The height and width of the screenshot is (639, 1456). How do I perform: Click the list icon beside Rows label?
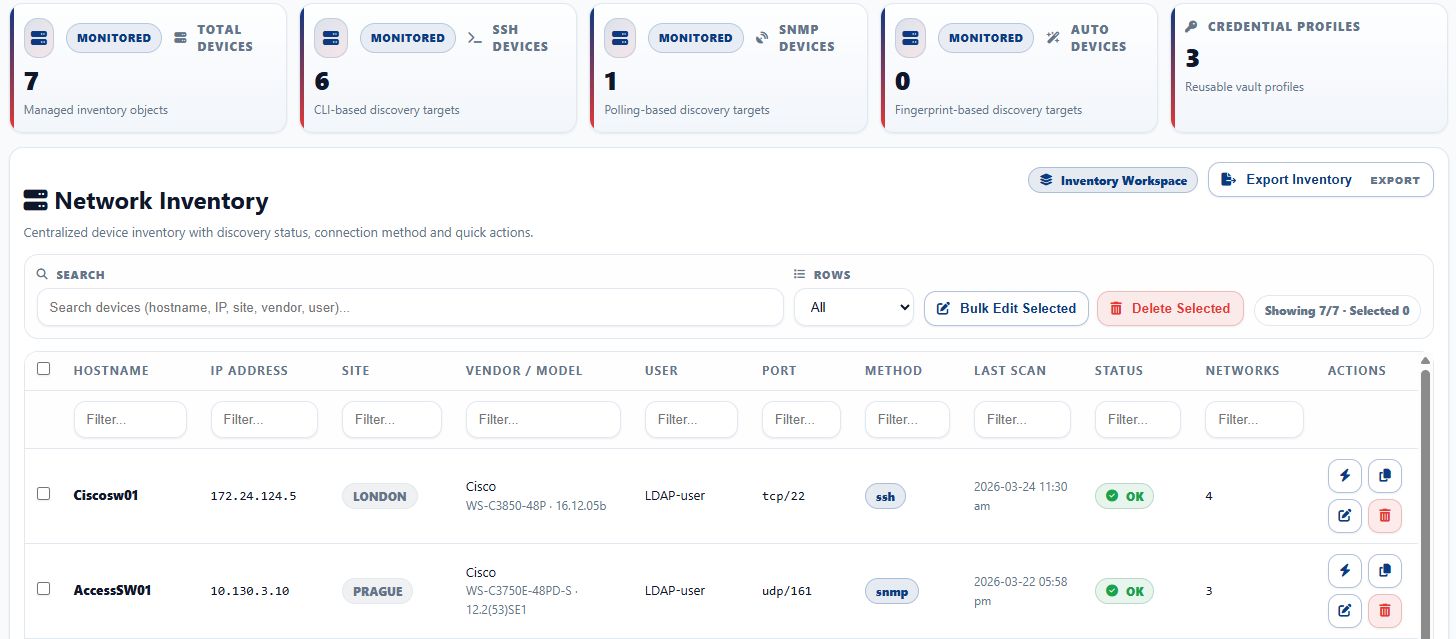coord(800,274)
